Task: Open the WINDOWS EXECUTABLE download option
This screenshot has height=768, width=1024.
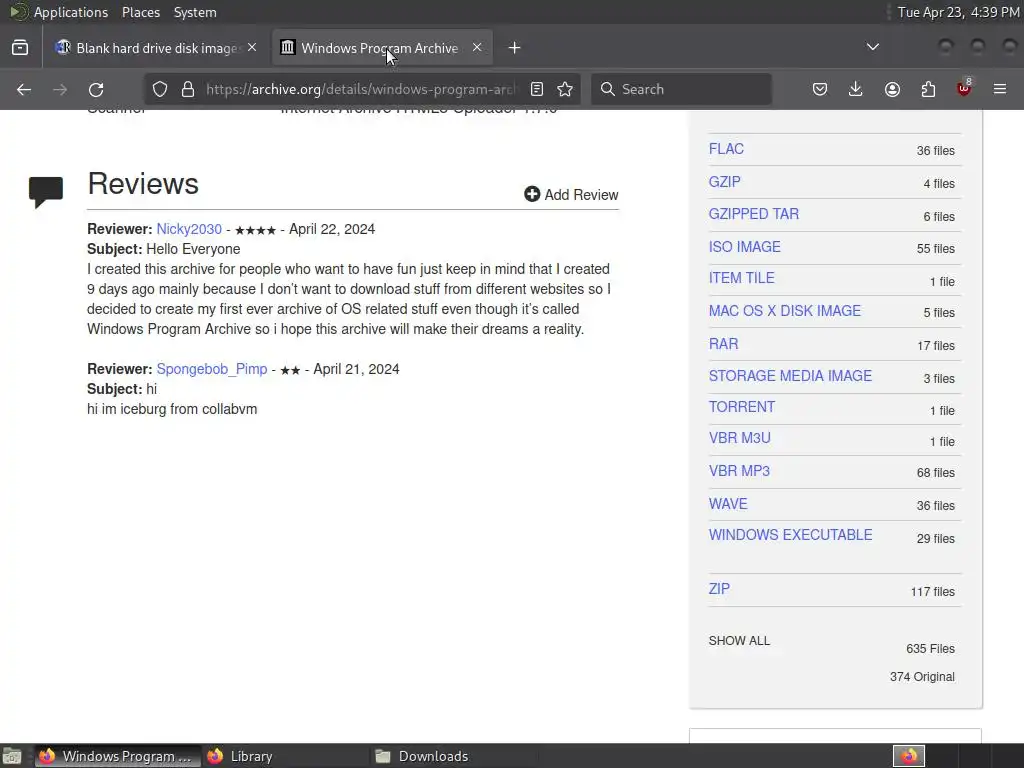Action: coord(791,535)
